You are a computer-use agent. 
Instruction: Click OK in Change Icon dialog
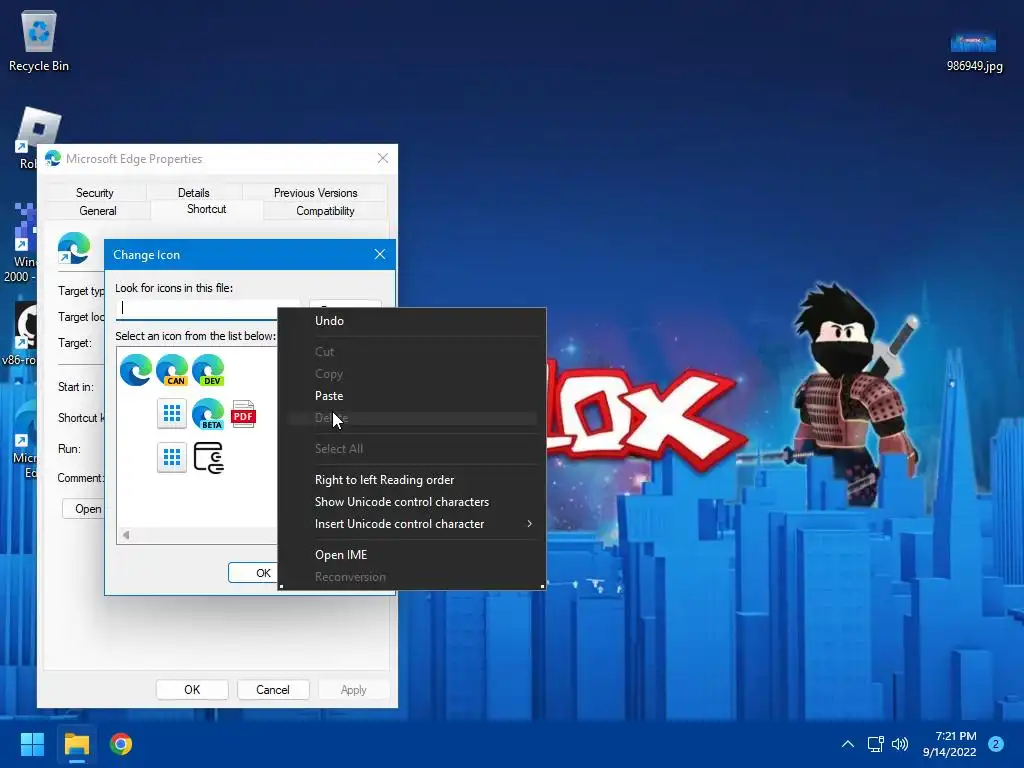point(253,573)
